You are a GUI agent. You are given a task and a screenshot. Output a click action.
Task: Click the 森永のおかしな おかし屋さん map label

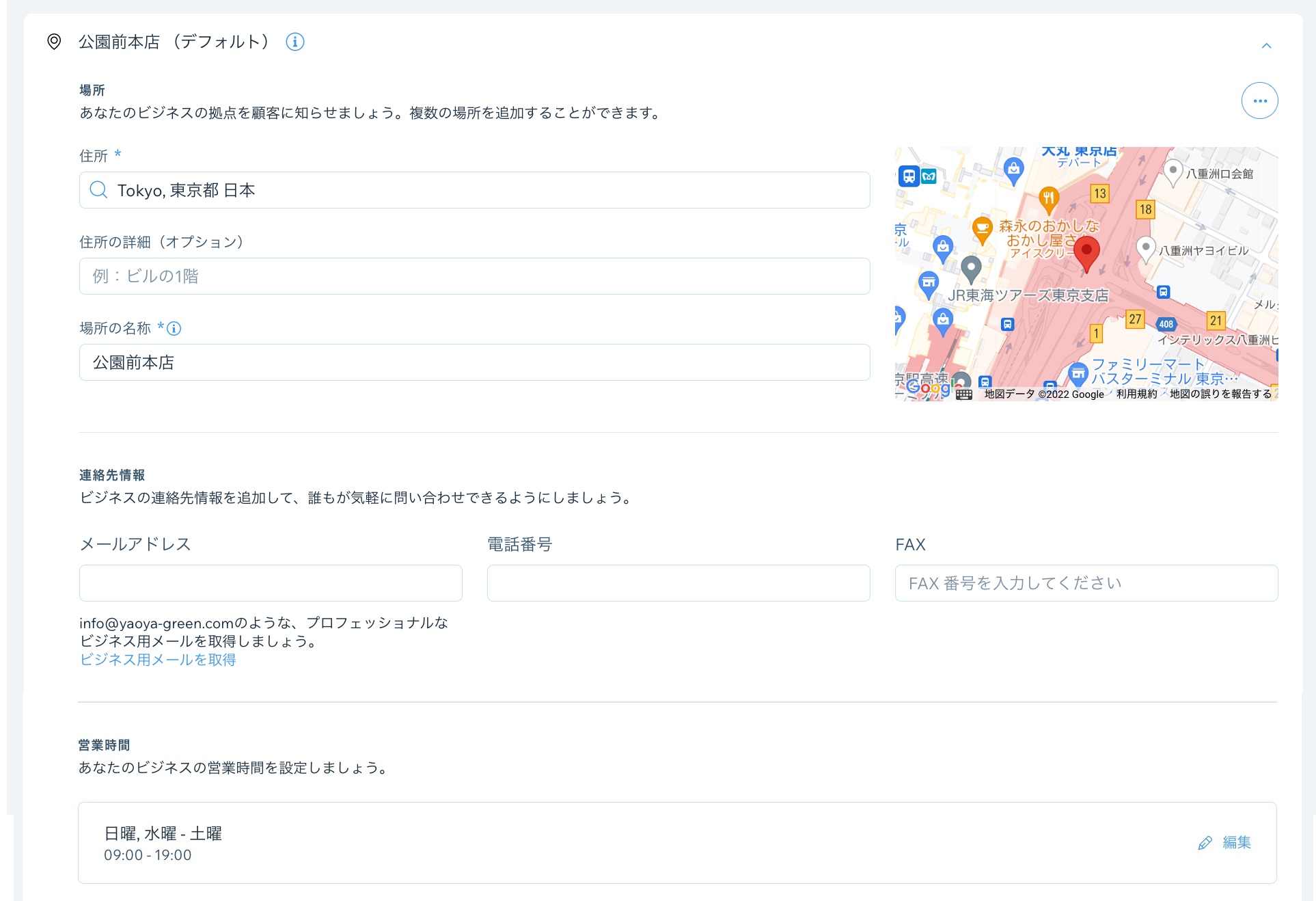[1048, 233]
